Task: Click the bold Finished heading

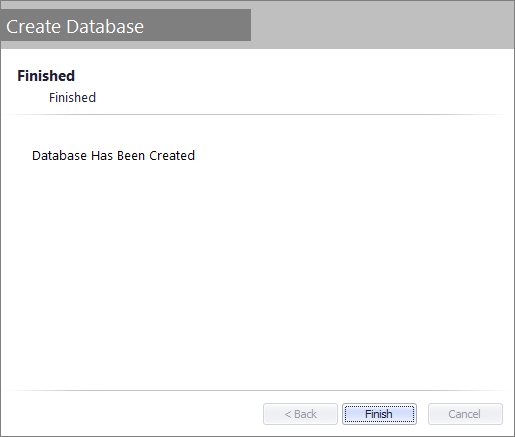Action: [x=46, y=76]
